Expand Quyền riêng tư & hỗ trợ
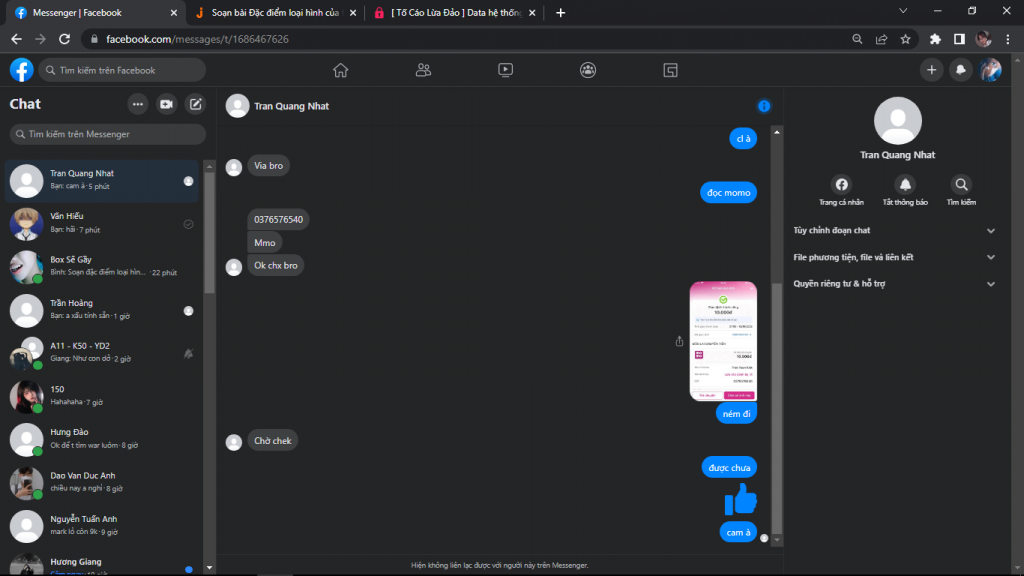1024x576 pixels. pos(894,284)
